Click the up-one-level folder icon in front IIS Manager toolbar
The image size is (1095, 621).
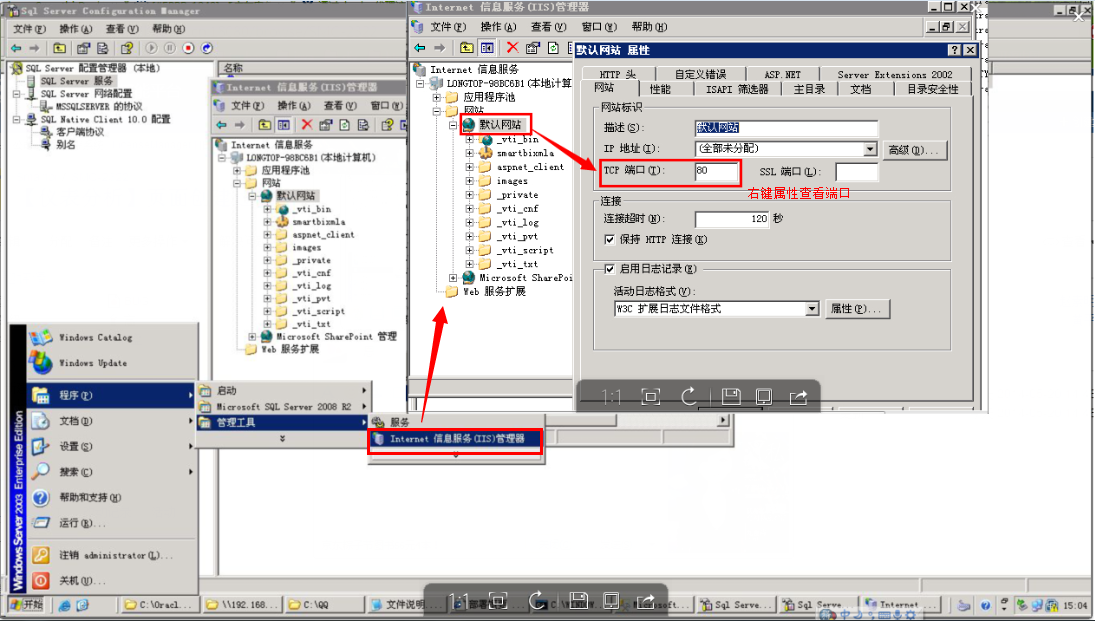[466, 48]
